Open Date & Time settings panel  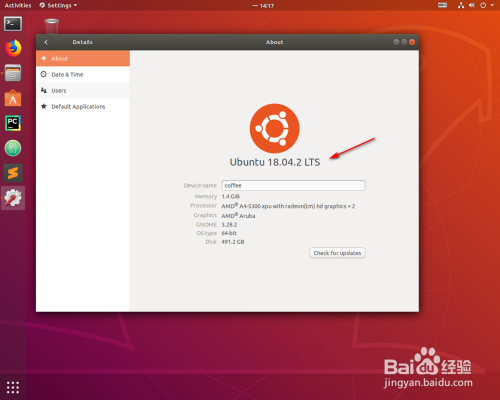coord(83,74)
